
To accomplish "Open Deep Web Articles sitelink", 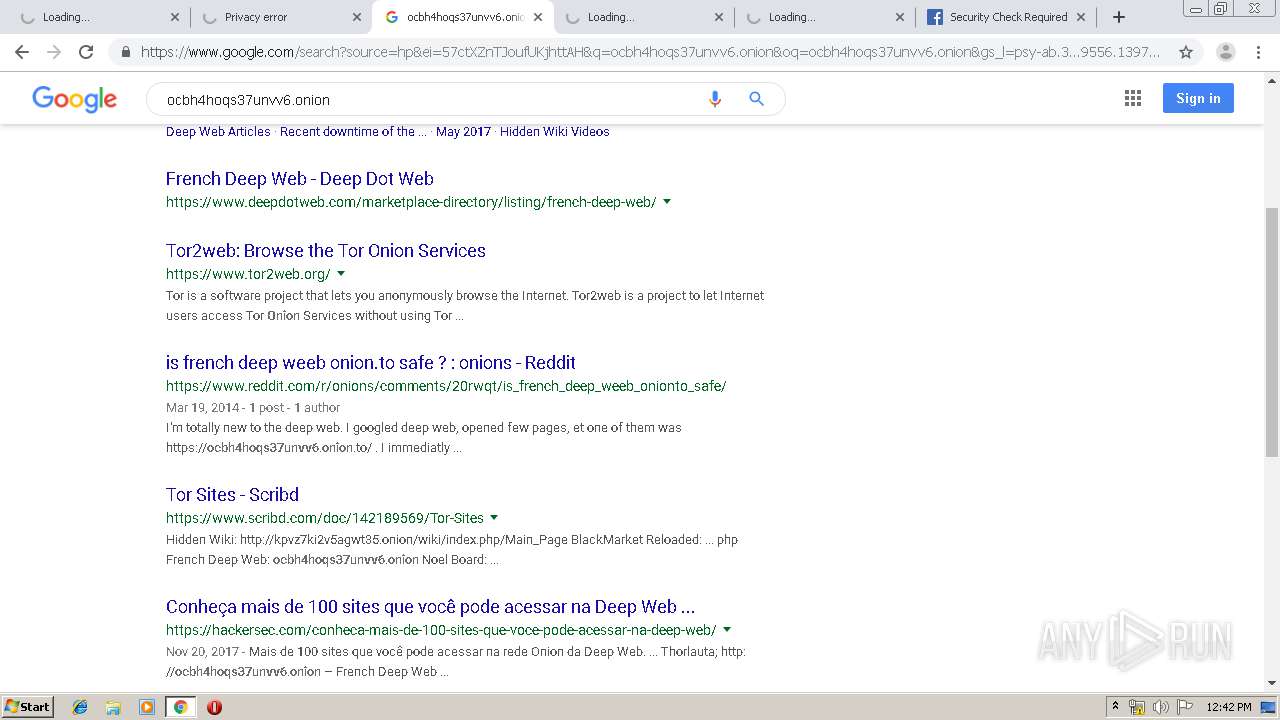I will click(x=218, y=132).
